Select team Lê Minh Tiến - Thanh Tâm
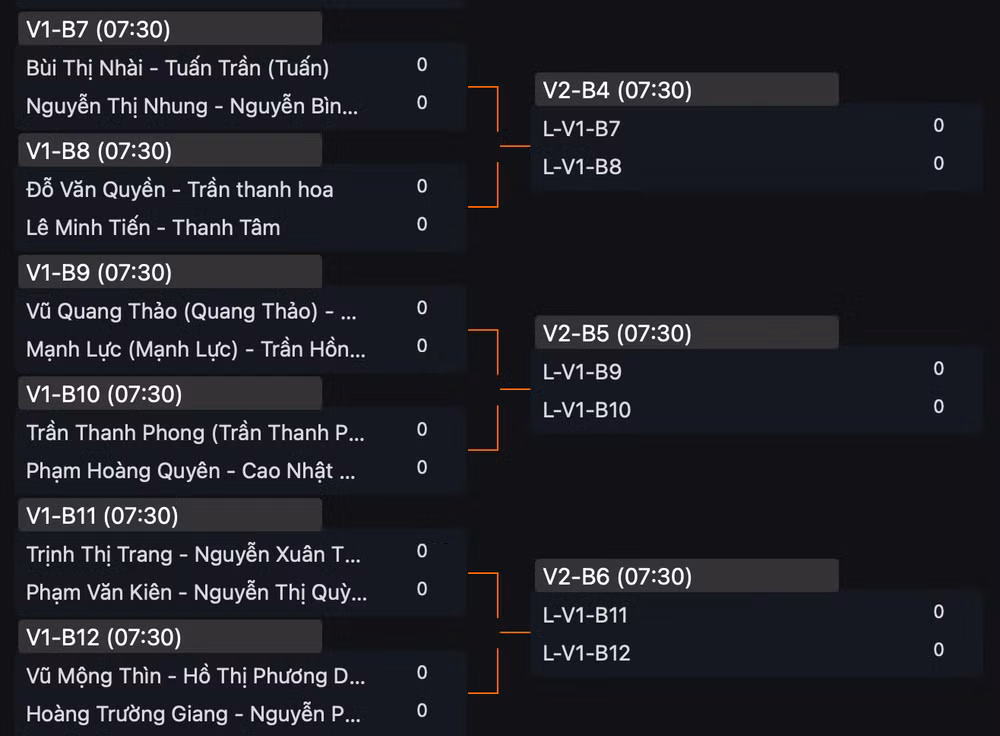1000x736 pixels. pyautogui.click(x=239, y=228)
